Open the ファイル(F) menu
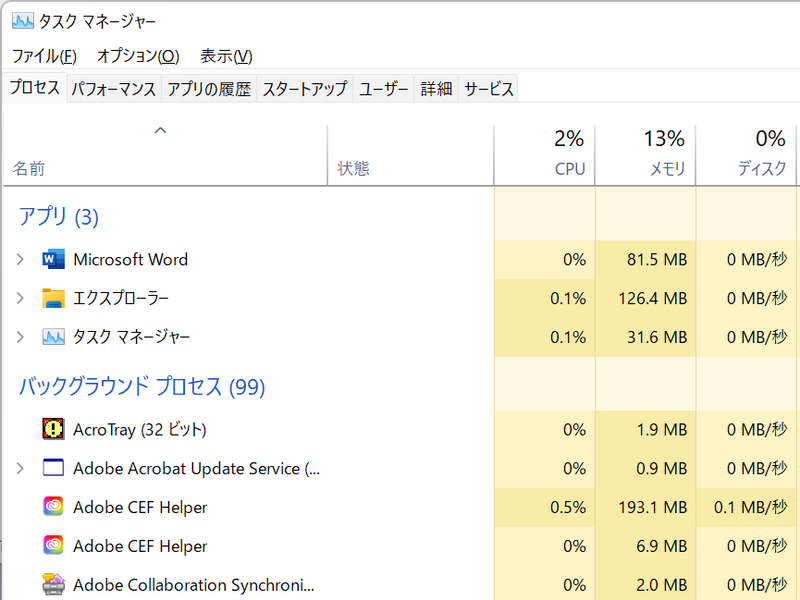This screenshot has width=800, height=600. (x=44, y=56)
